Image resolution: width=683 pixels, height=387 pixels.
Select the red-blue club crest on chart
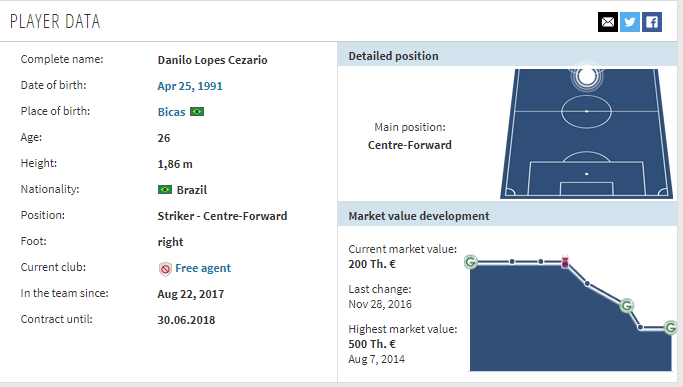pos(565,262)
